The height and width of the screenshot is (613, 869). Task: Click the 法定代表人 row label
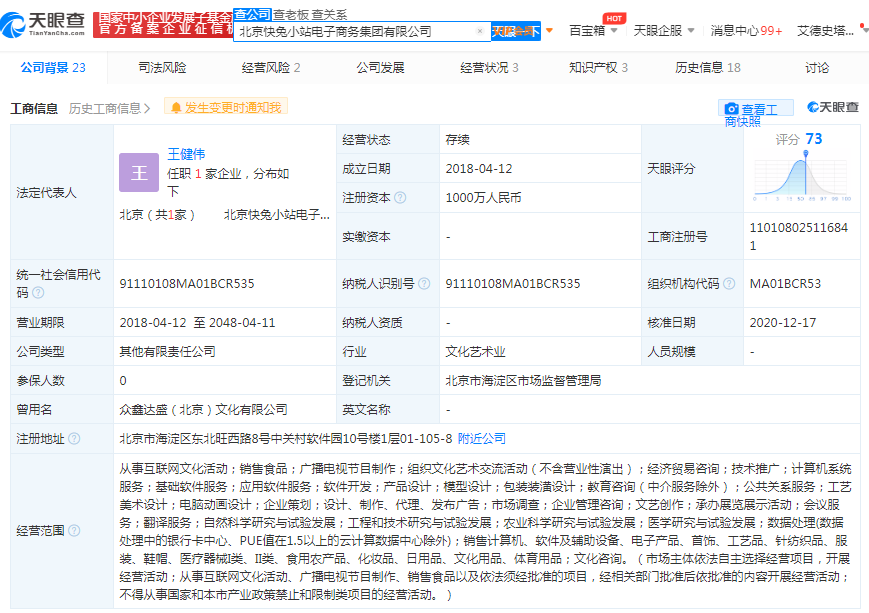tap(47, 192)
